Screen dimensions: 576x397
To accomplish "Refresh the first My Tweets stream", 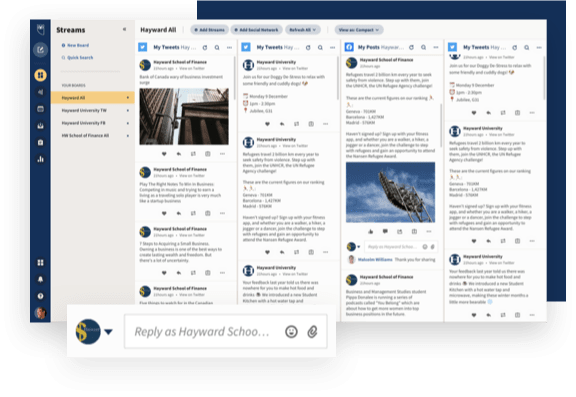I will point(205,47).
